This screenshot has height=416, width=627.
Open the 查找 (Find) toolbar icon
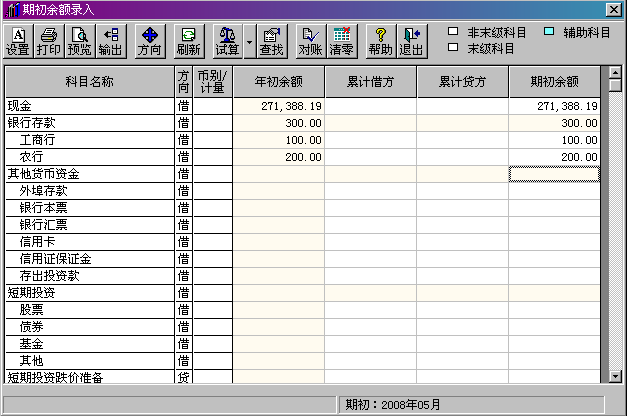pos(272,42)
